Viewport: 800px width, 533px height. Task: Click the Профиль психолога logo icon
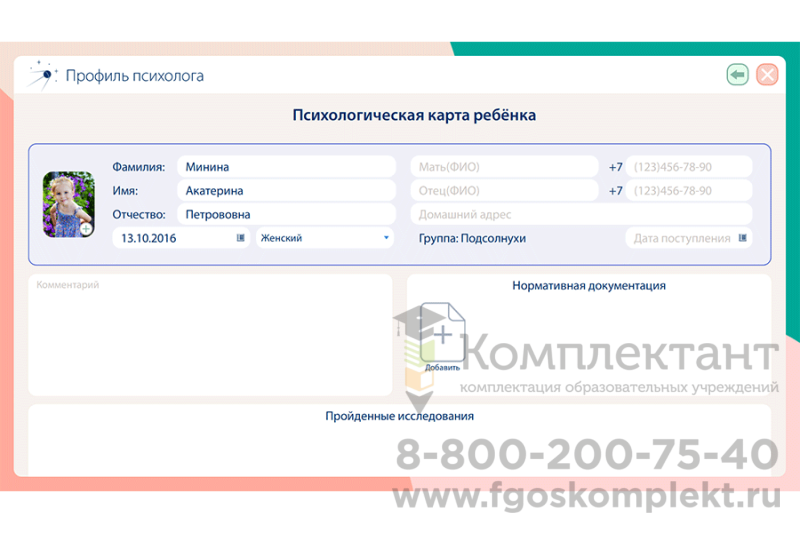[x=43, y=75]
